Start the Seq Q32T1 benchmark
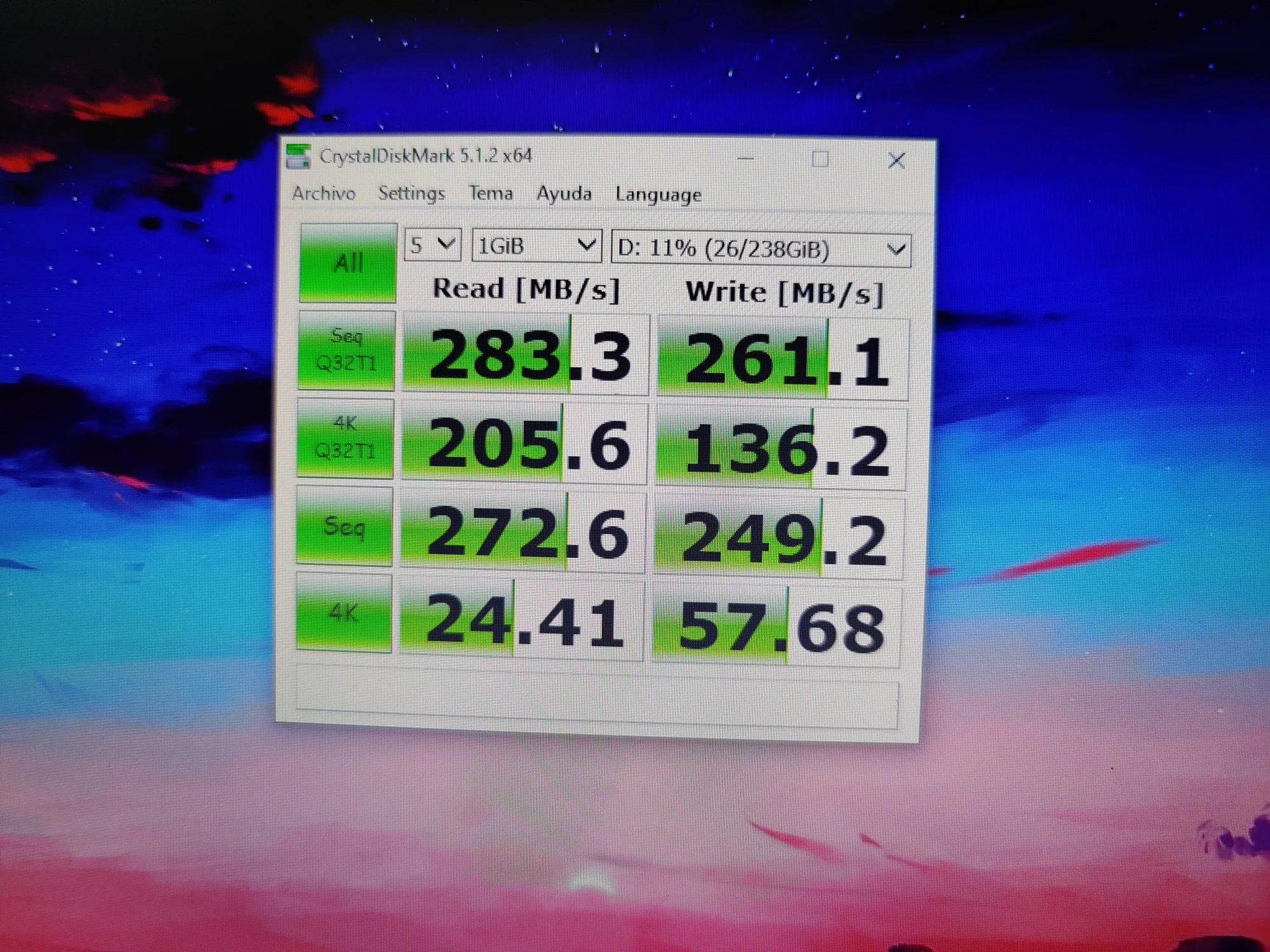This screenshot has height=952, width=1270. point(346,350)
